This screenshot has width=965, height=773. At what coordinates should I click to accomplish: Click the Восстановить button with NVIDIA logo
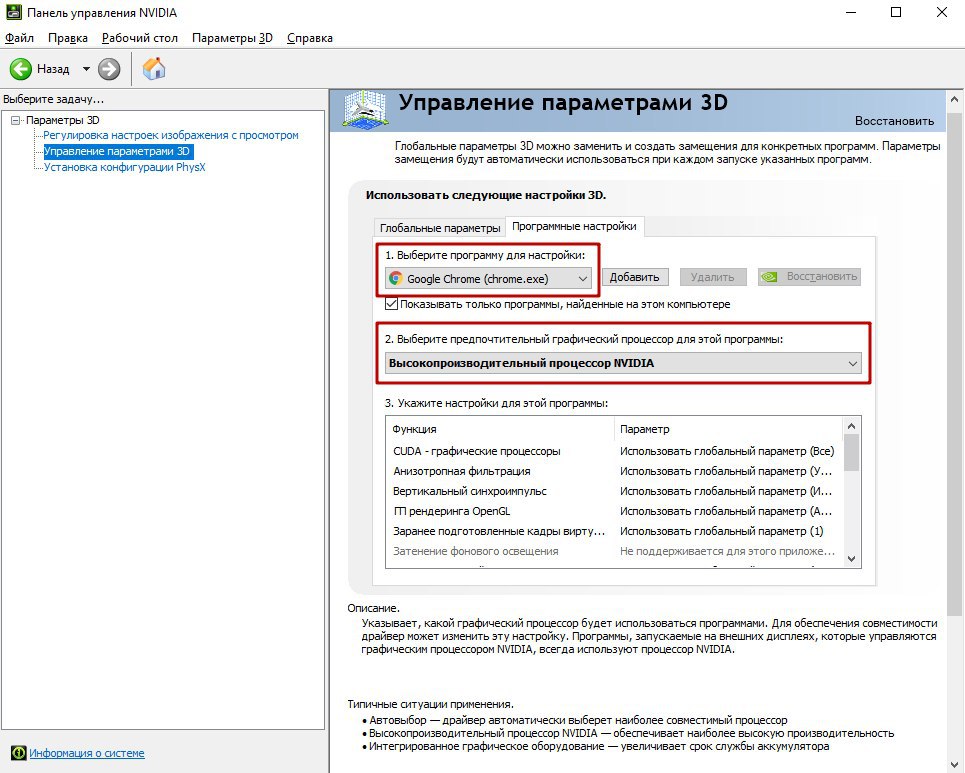pos(809,277)
